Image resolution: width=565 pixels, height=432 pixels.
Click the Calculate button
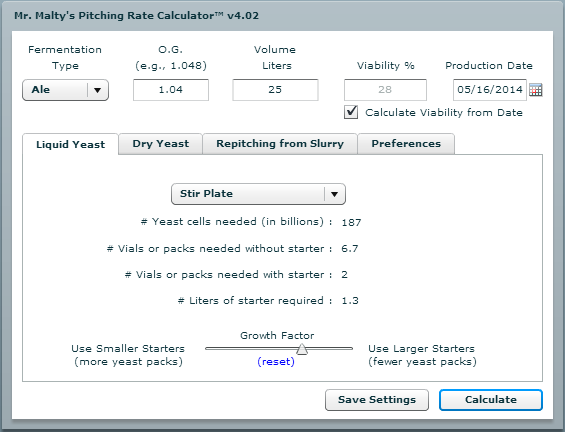491,400
